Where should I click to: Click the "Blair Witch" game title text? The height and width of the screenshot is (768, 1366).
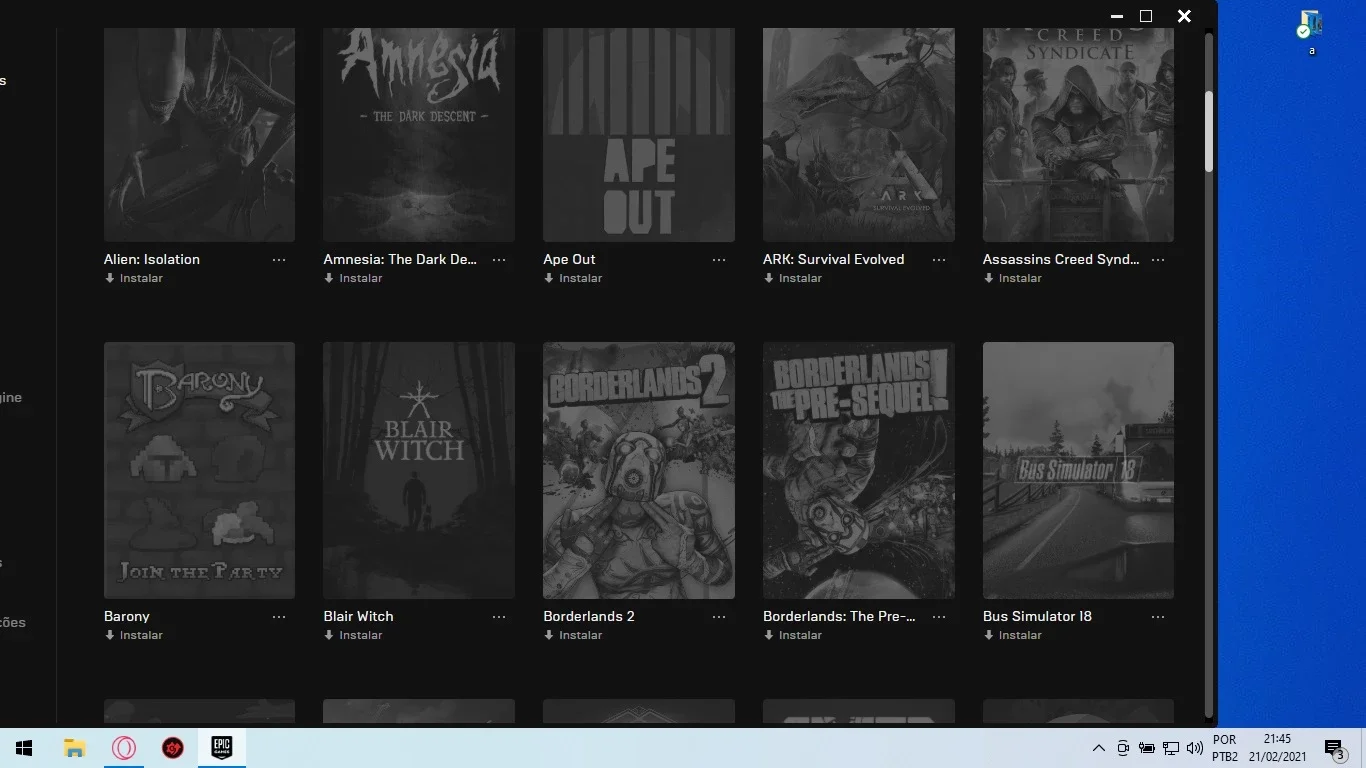[358, 616]
